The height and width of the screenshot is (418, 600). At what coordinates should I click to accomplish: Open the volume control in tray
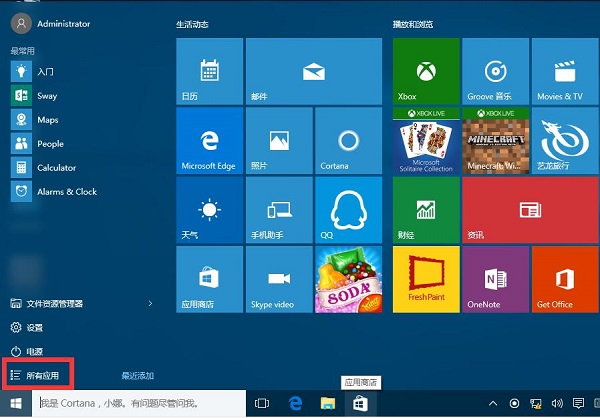click(557, 403)
